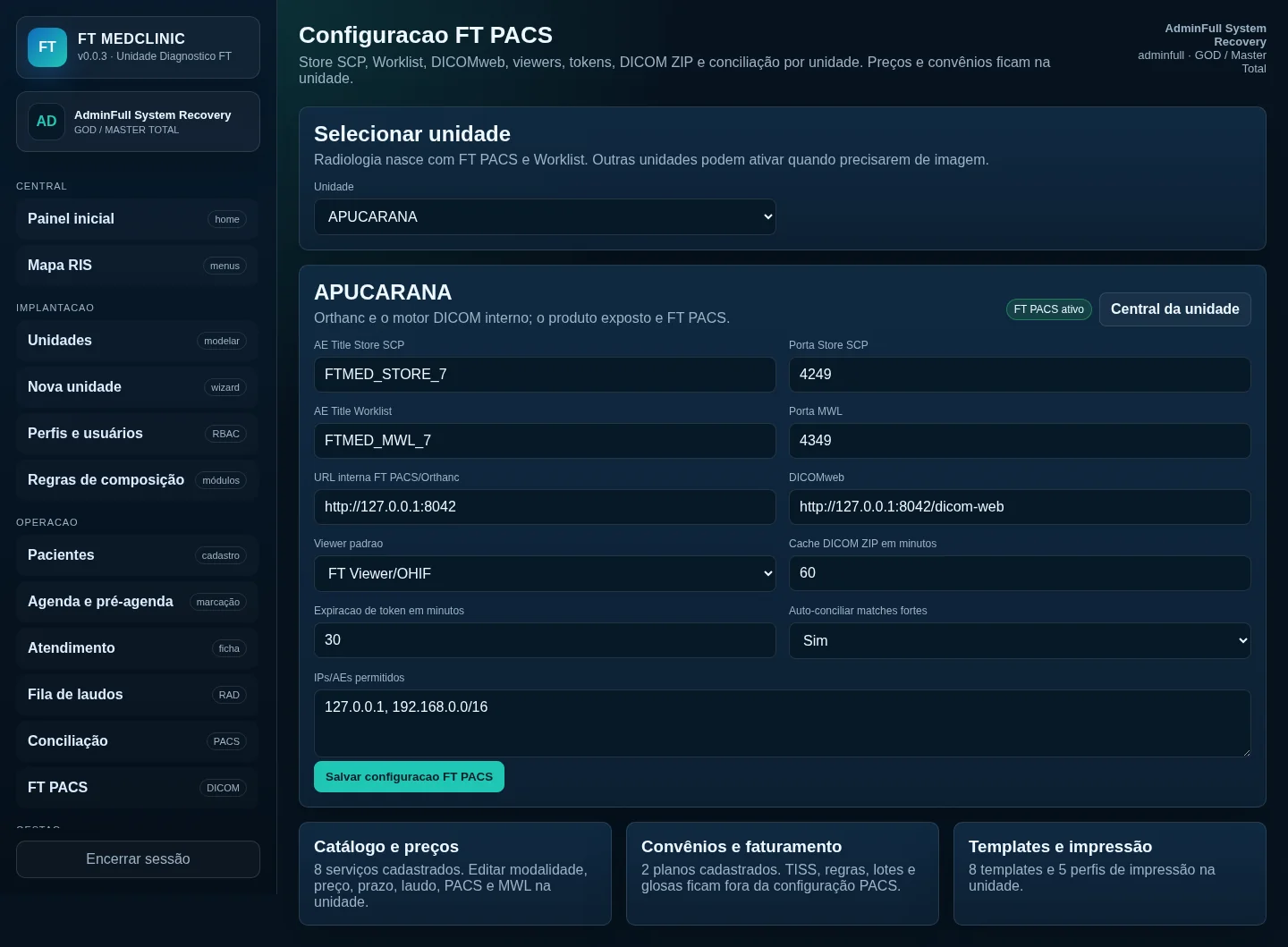Click the 'Selecionar unidade' heading
Image resolution: width=1288 pixels, height=947 pixels.
pyautogui.click(x=412, y=134)
